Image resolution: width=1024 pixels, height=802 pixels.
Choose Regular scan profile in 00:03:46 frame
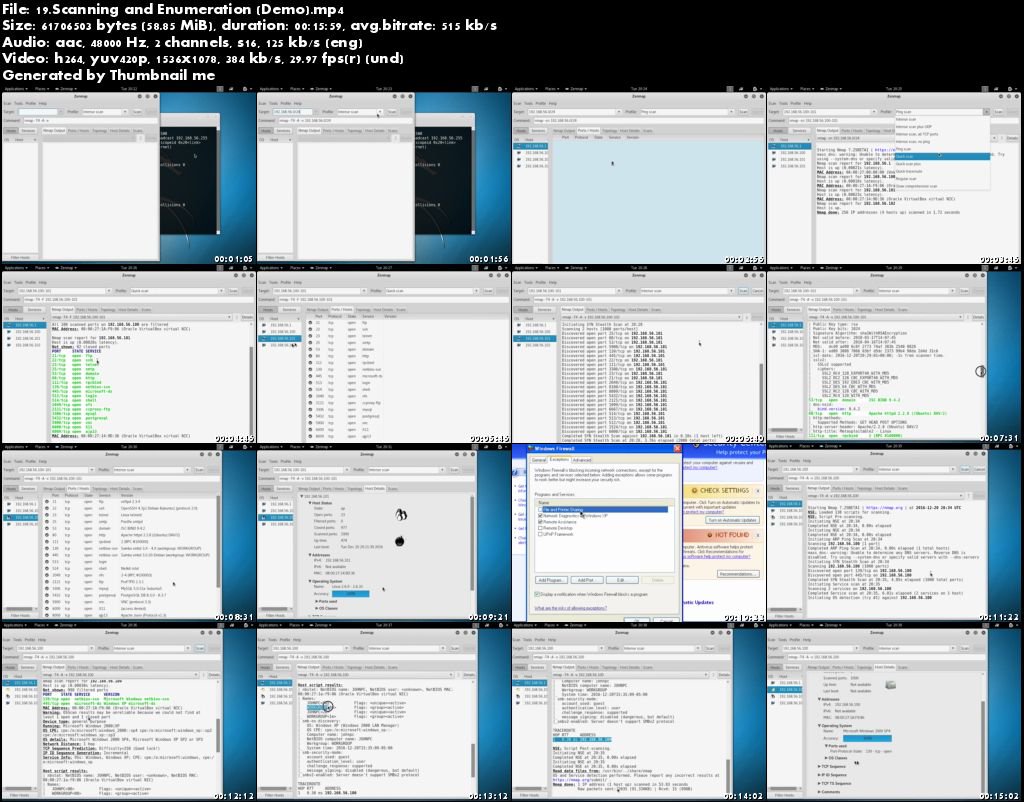pos(942,178)
